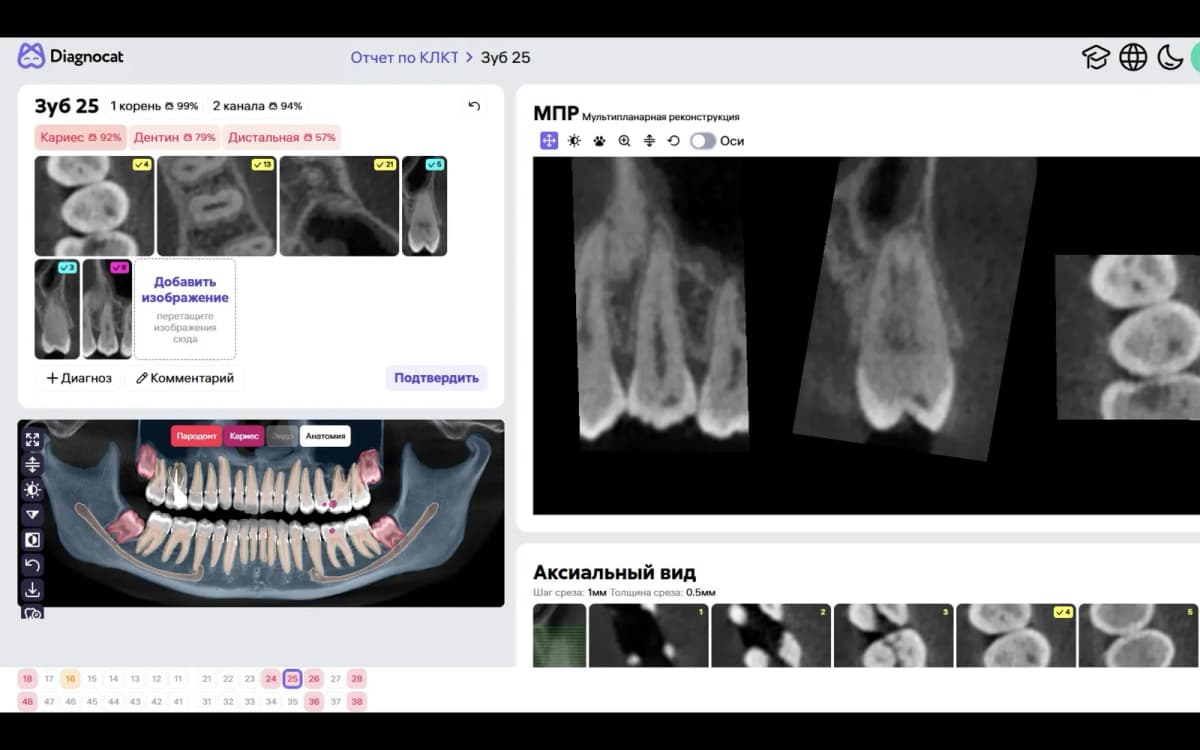Open the tooth thumbnail marked 21

coord(339,206)
